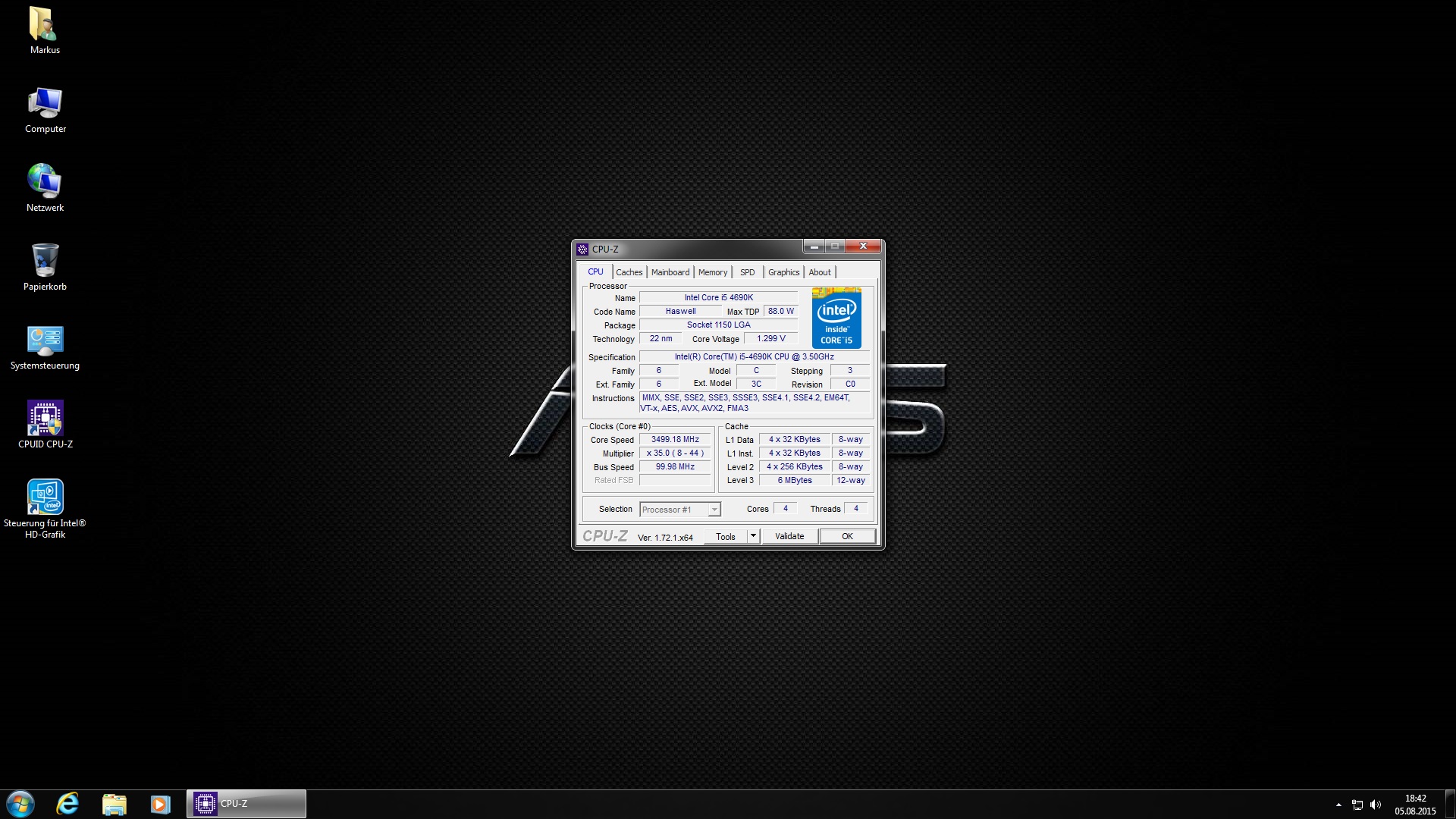Open the Windows Start menu orb
This screenshot has width=1456, height=819.
tap(20, 804)
